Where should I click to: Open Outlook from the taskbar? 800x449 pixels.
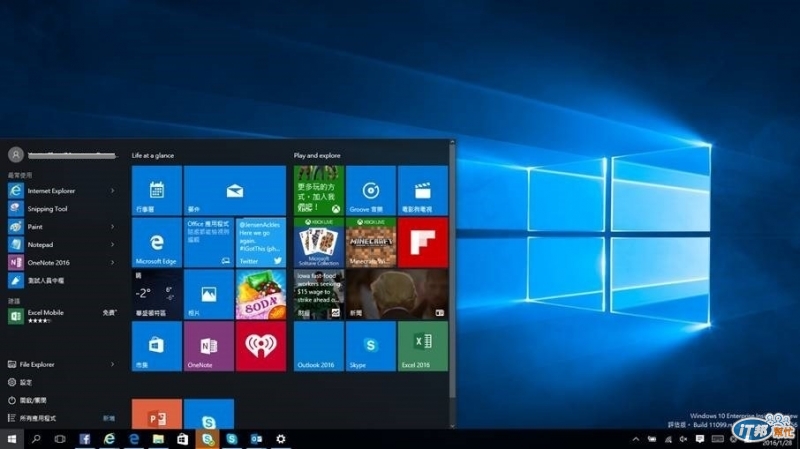tap(256, 439)
